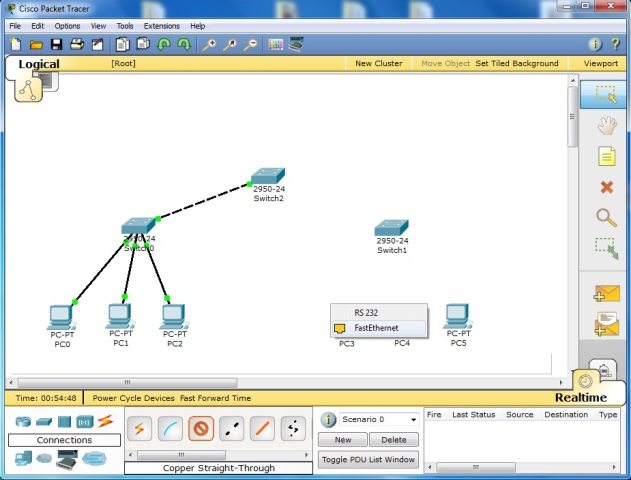
Task: Switch to Realtime mode tab
Action: 581,397
